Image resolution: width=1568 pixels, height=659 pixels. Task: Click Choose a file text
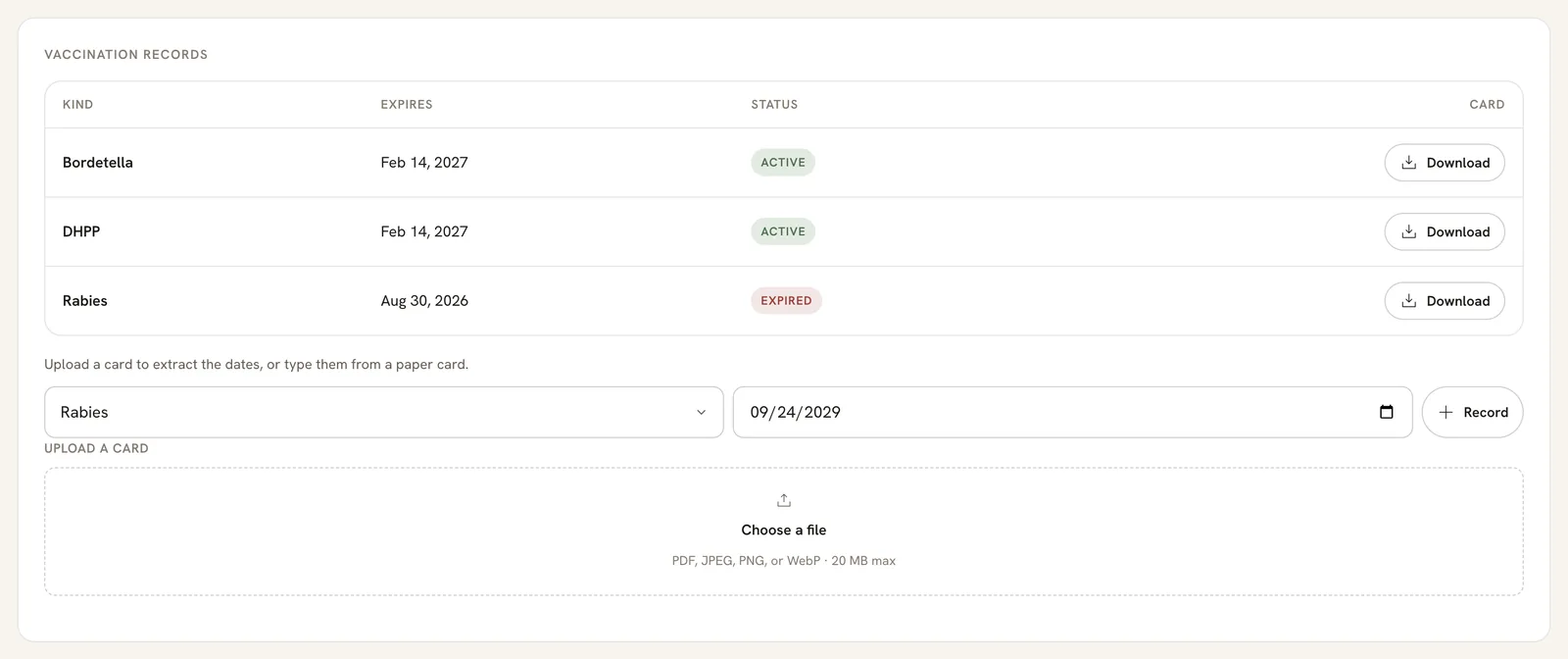(x=784, y=530)
